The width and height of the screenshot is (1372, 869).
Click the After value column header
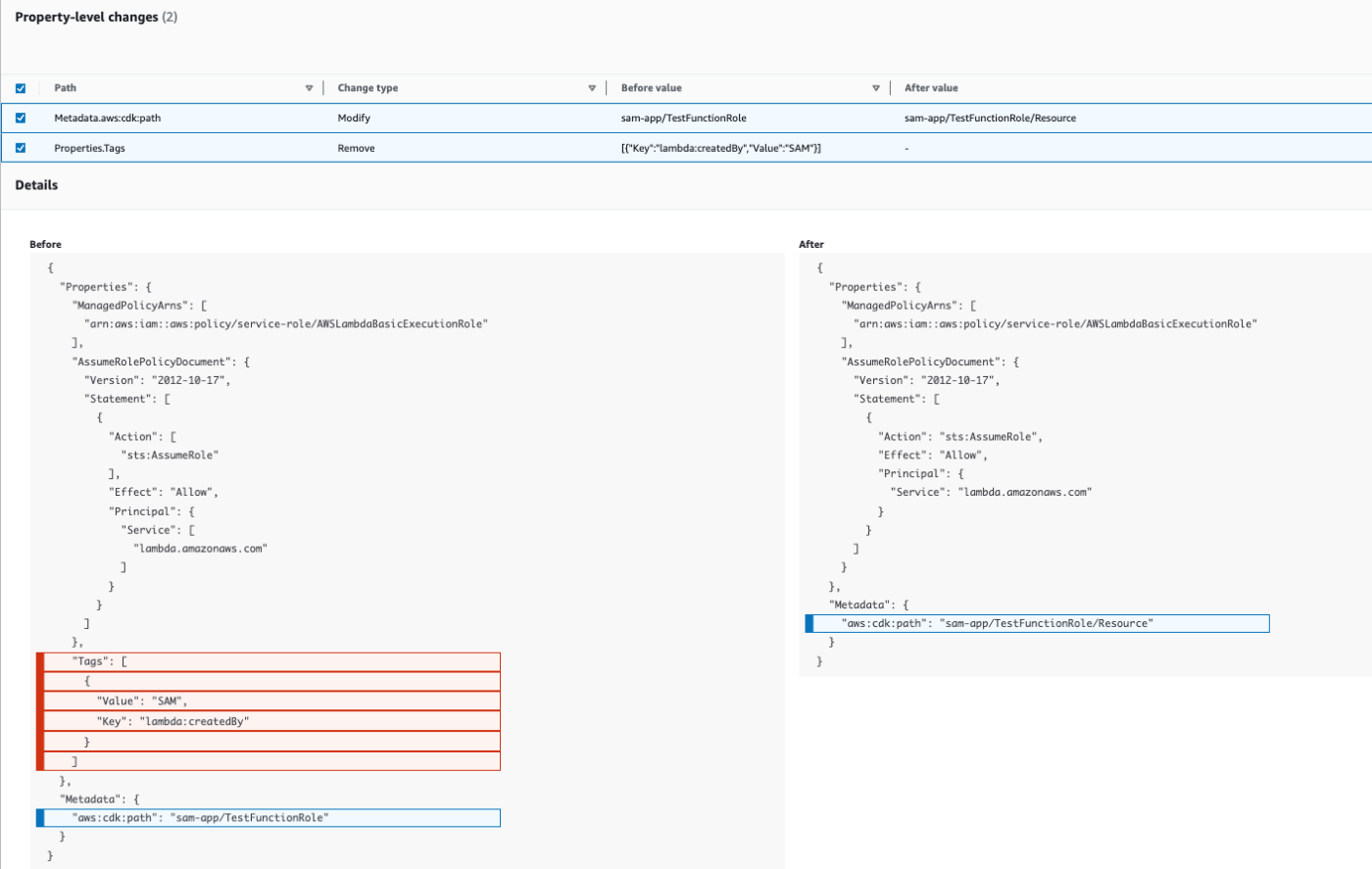click(x=931, y=88)
